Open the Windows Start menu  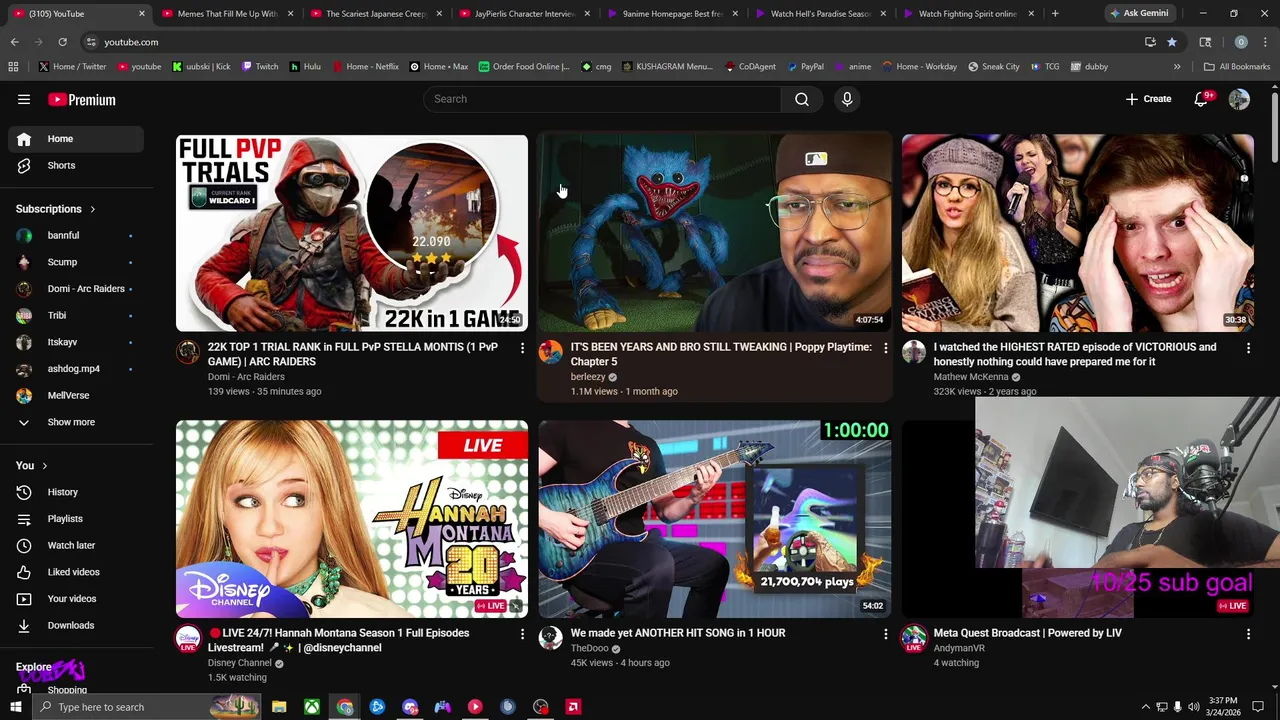point(16,707)
